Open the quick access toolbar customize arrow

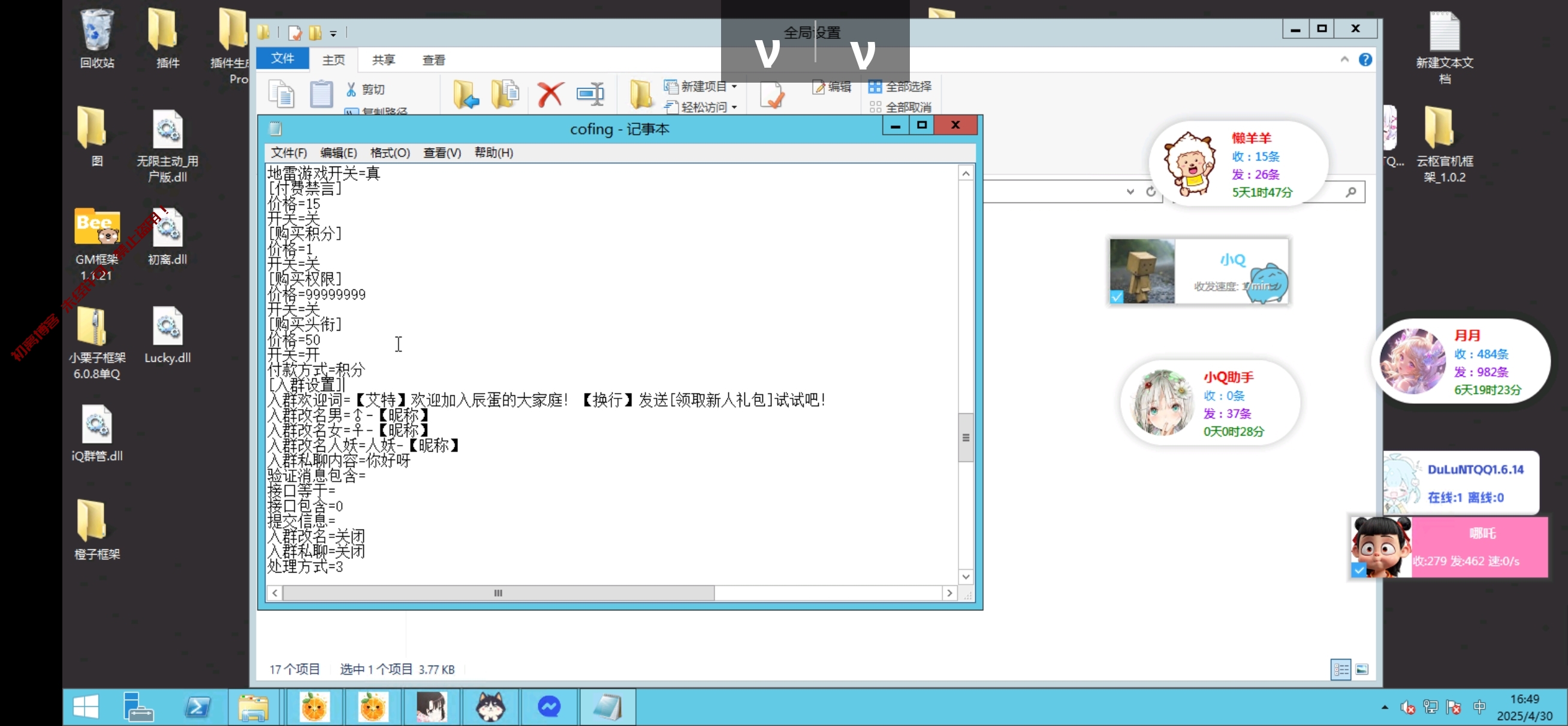pos(333,34)
